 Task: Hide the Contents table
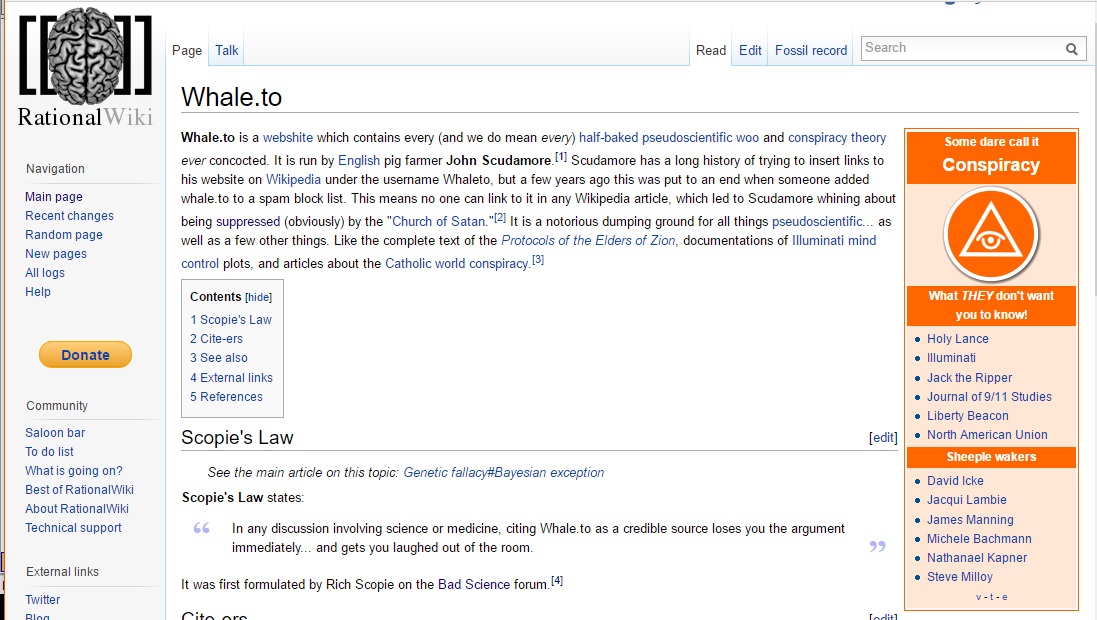(x=258, y=297)
